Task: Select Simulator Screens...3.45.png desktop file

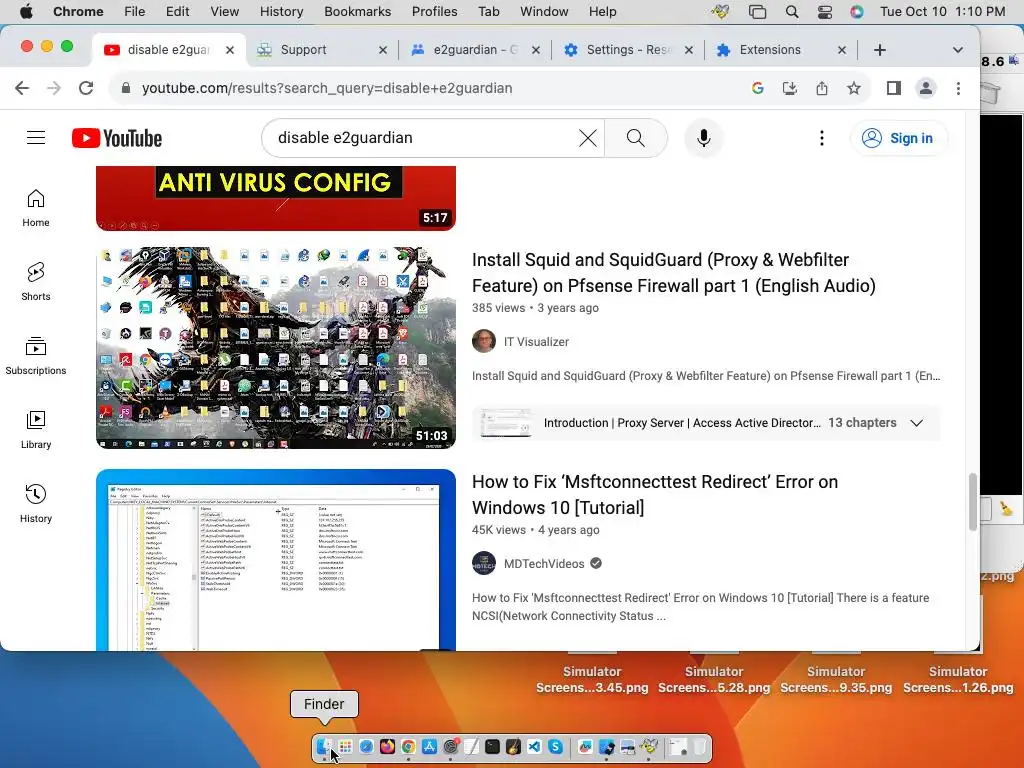Action: (x=592, y=679)
